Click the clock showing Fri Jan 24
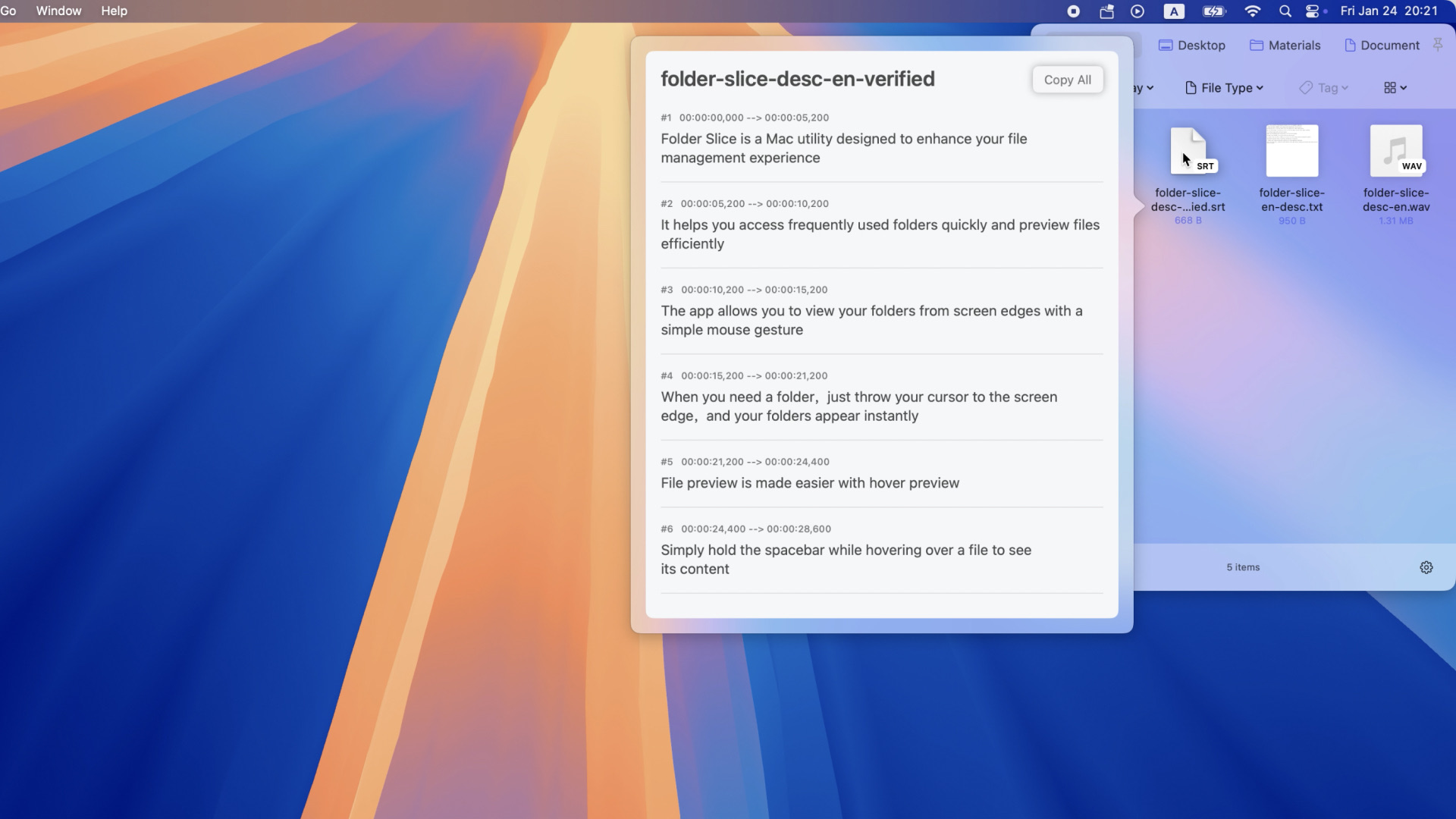The width and height of the screenshot is (1456, 819). point(1388,11)
